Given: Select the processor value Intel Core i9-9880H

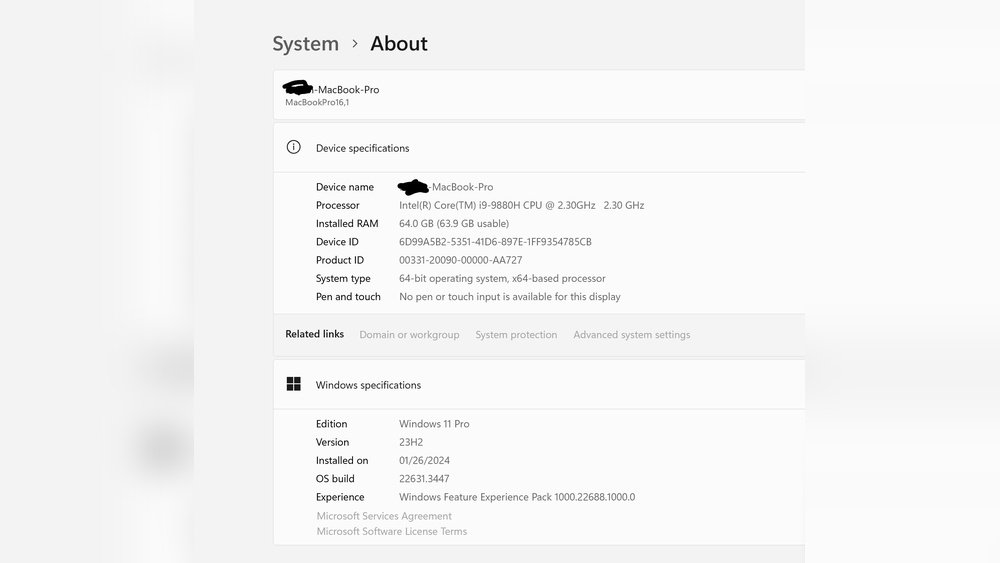Looking at the screenshot, I should (x=521, y=205).
